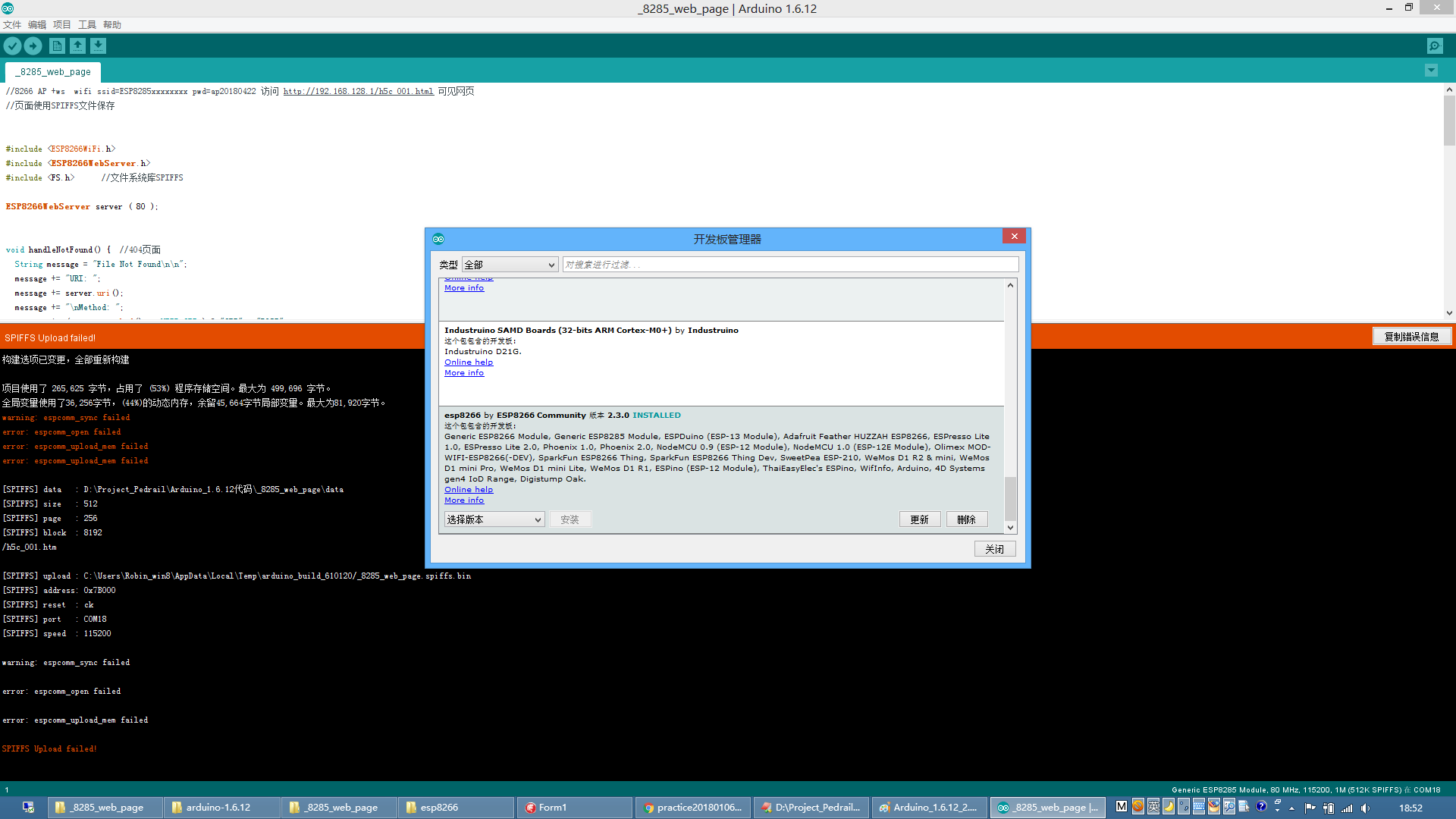Click the 复制错误信息 copy error button
The height and width of the screenshot is (819, 1456).
point(1411,337)
